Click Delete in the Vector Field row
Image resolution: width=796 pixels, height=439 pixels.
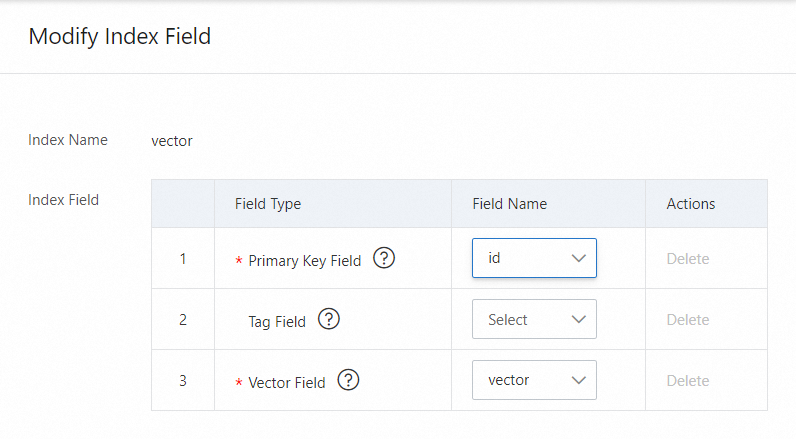[687, 381]
